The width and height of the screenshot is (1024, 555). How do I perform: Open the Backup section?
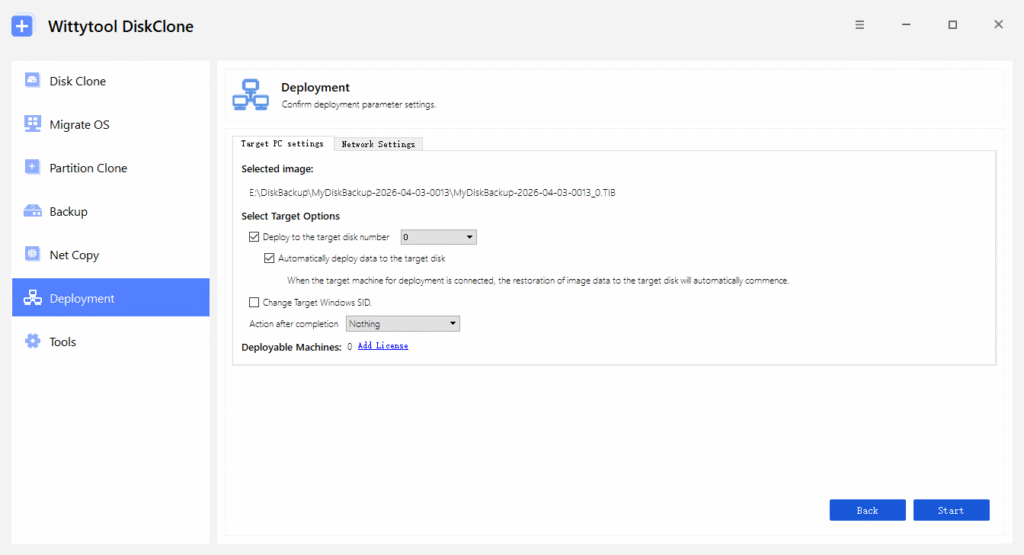coord(110,212)
